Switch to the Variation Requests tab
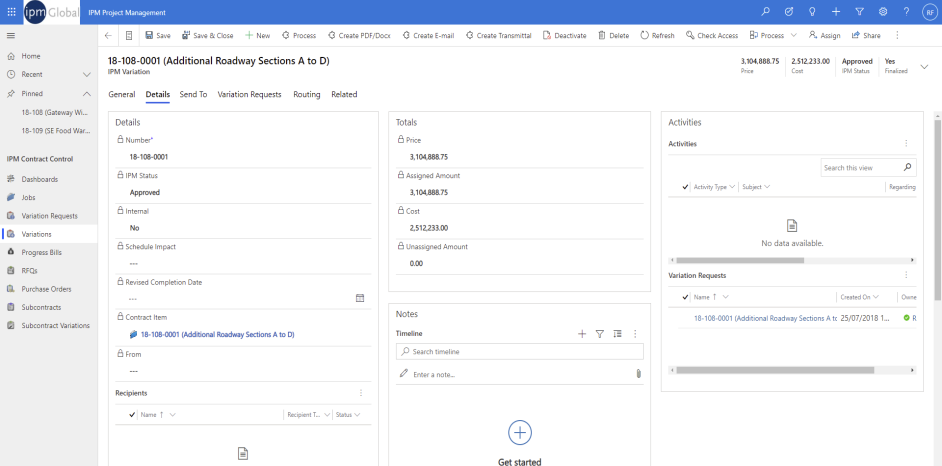This screenshot has height=466, width=942. (x=249, y=94)
